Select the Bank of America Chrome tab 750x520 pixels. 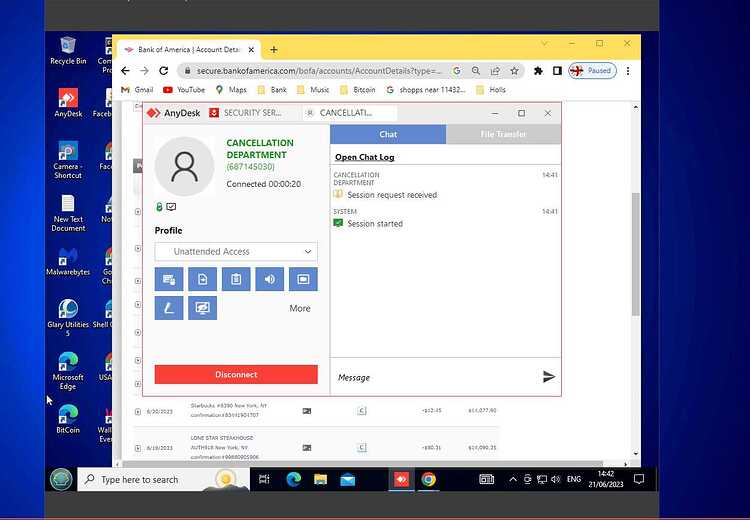pyautogui.click(x=188, y=50)
